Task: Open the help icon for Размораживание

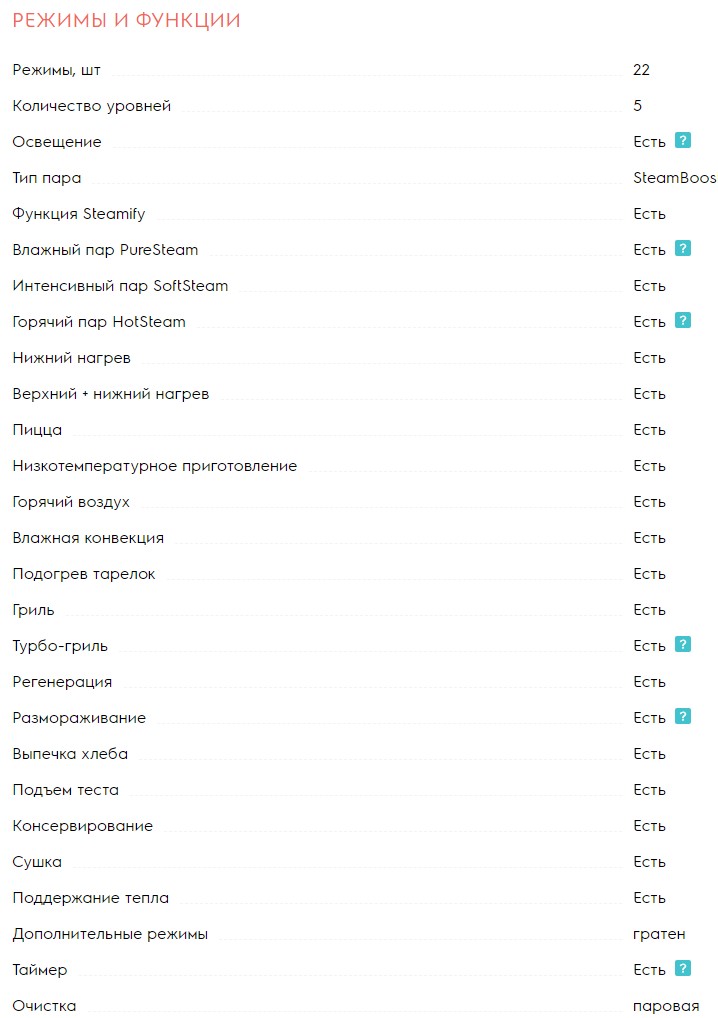Action: [x=683, y=717]
